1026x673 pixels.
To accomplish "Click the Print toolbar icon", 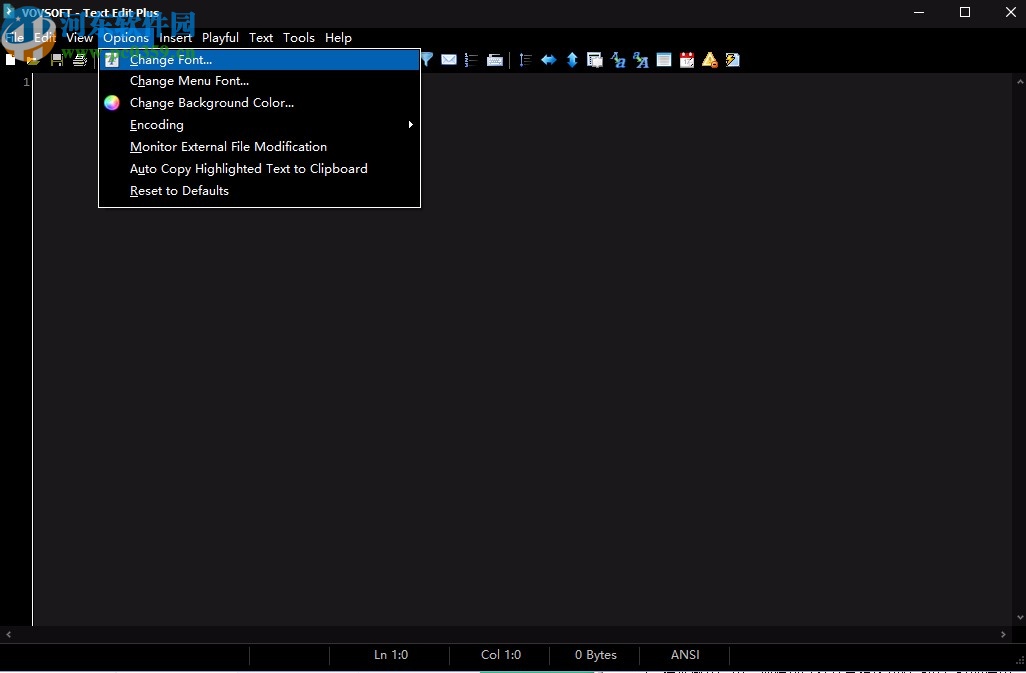I will [80, 59].
